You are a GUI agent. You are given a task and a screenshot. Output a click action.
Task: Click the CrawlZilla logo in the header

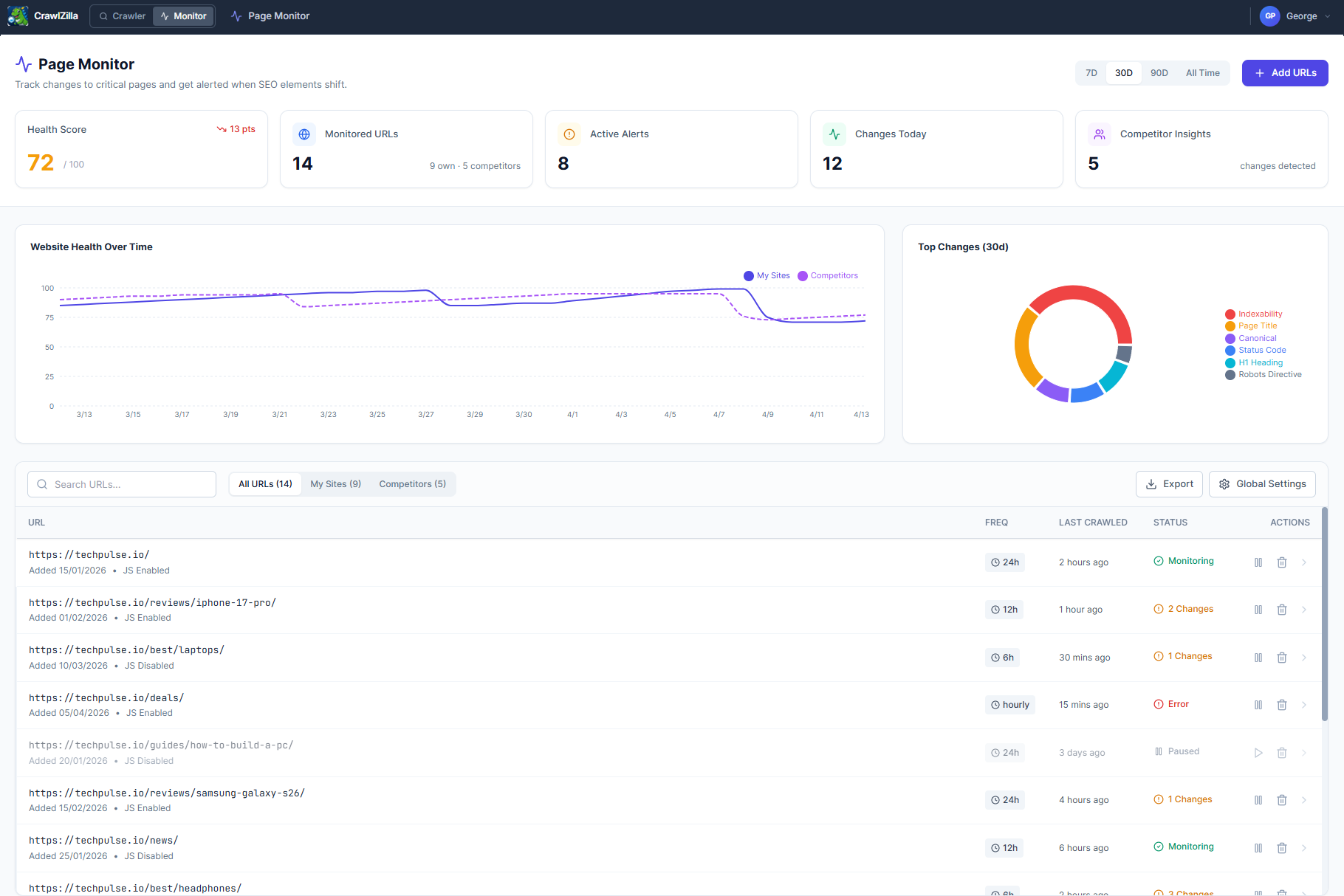point(18,15)
